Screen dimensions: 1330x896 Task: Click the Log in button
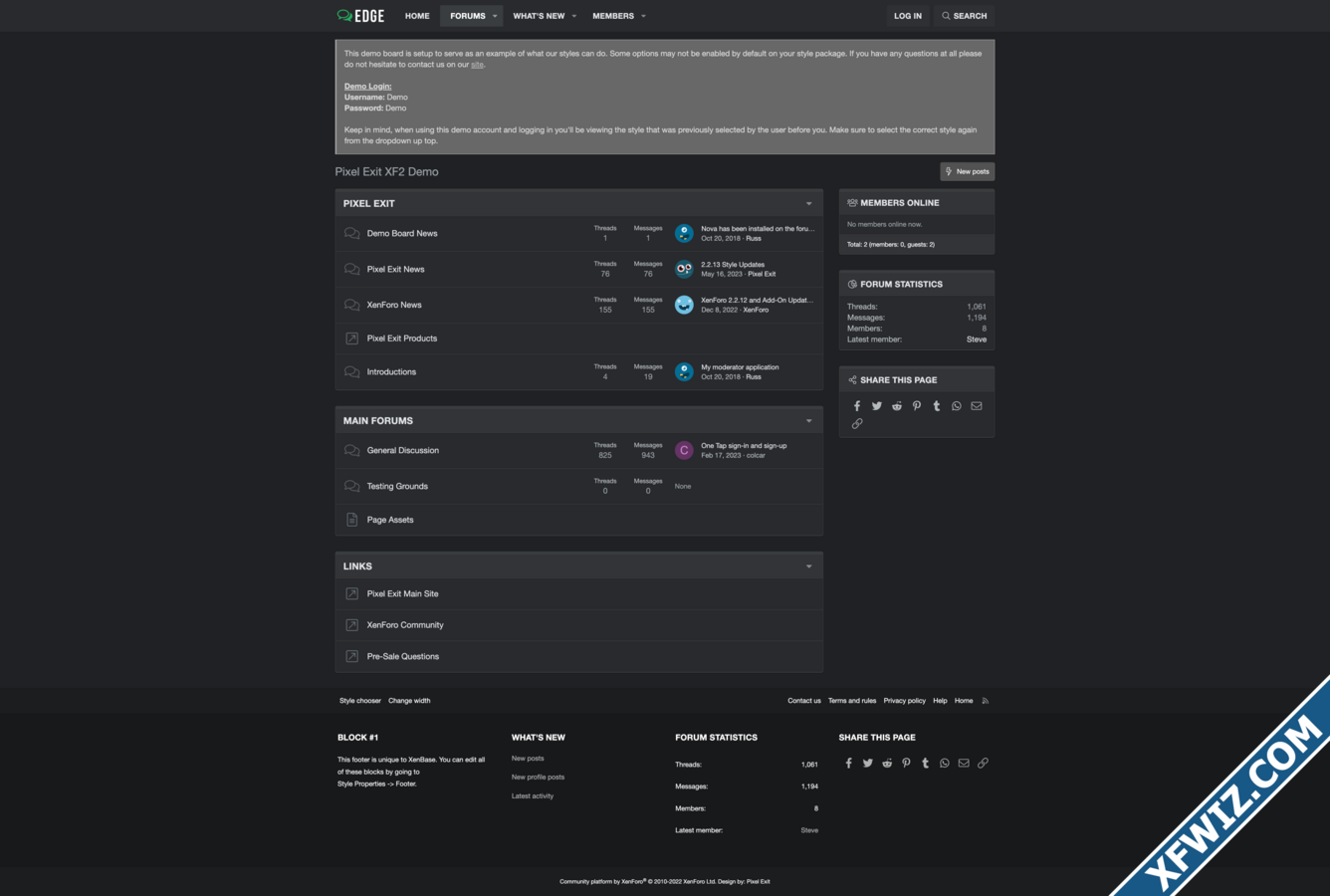(907, 16)
